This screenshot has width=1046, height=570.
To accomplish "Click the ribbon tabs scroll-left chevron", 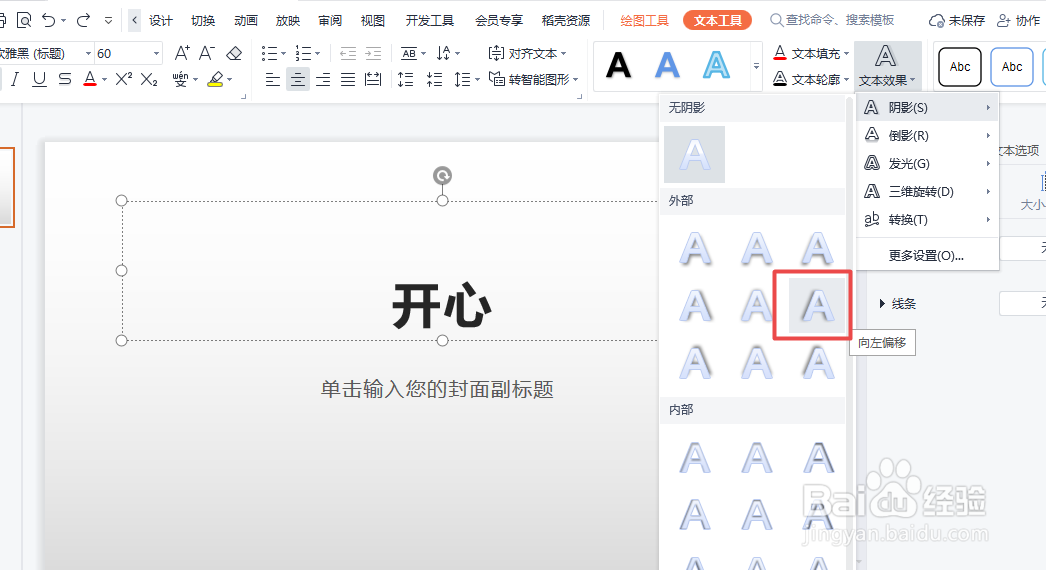I will click(x=135, y=21).
